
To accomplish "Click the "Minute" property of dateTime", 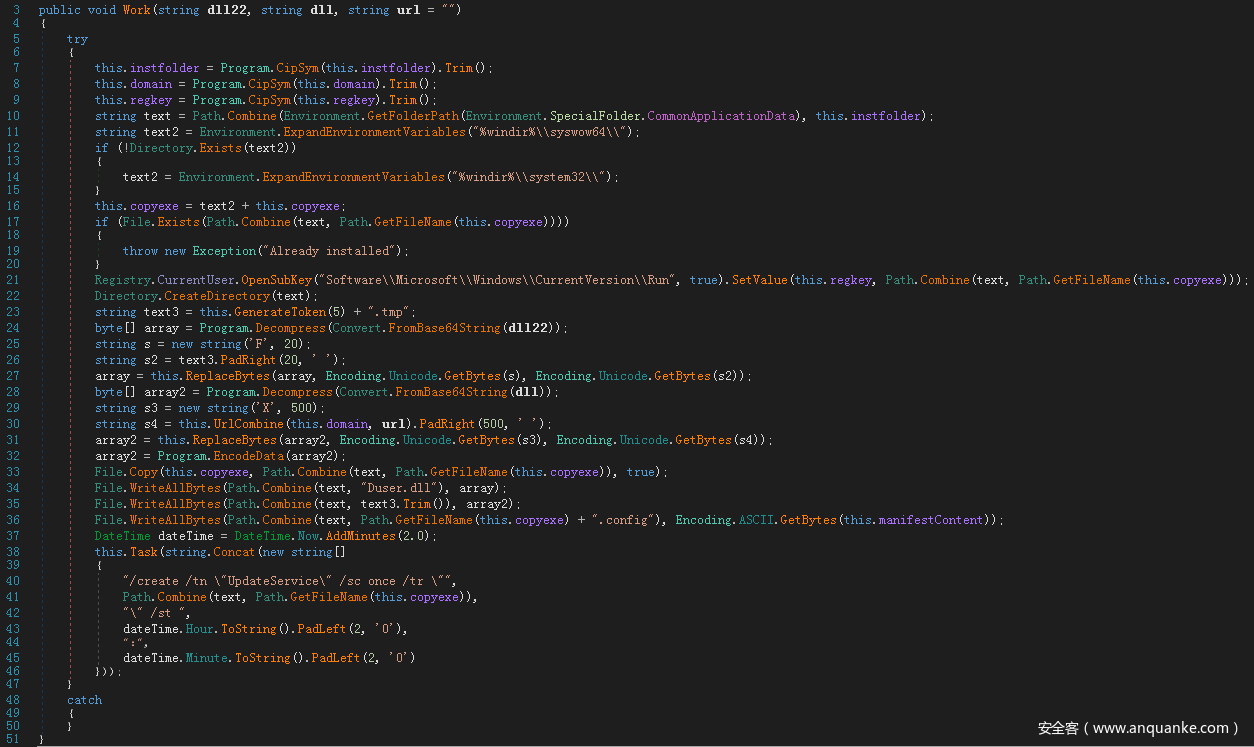I will coord(206,657).
